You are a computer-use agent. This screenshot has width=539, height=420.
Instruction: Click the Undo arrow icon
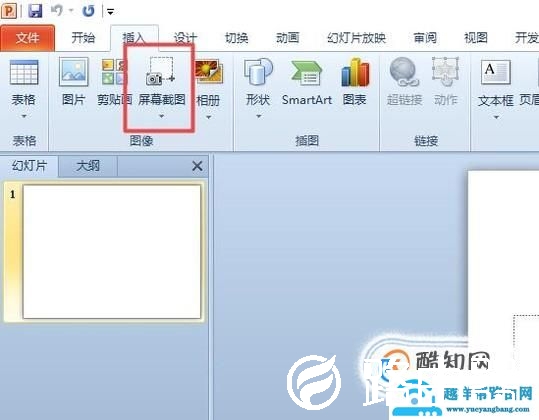[x=57, y=11]
